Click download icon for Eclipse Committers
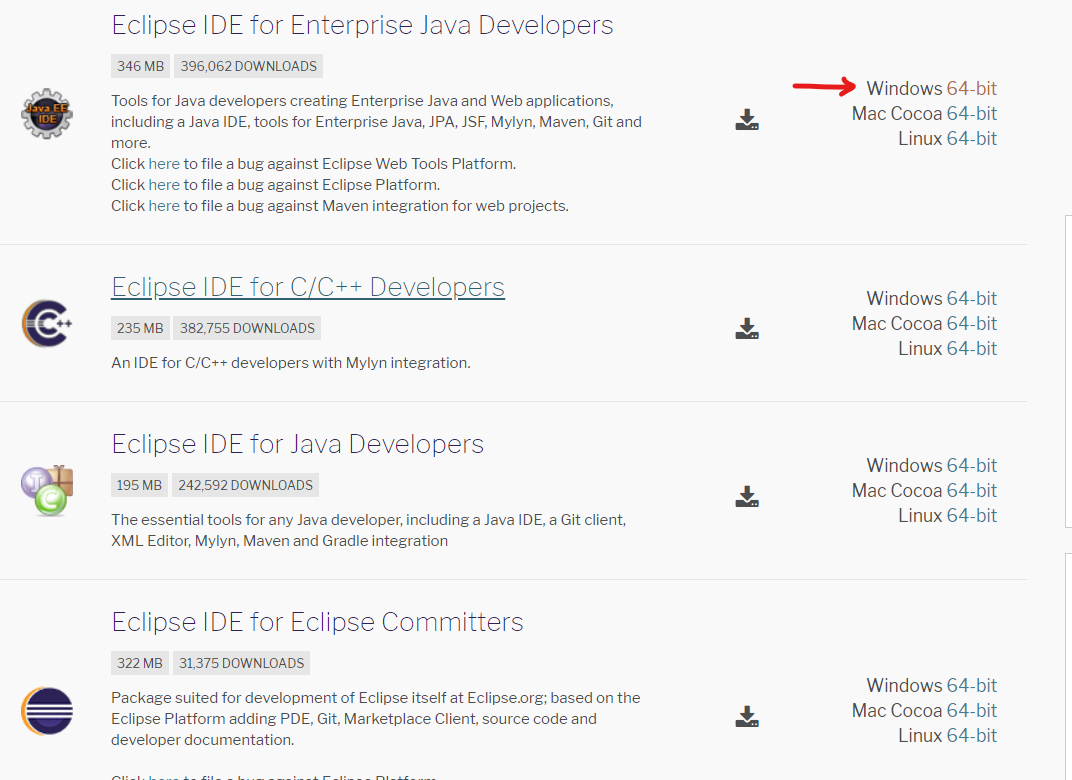Screen dimensions: 1072x780 [x=747, y=716]
